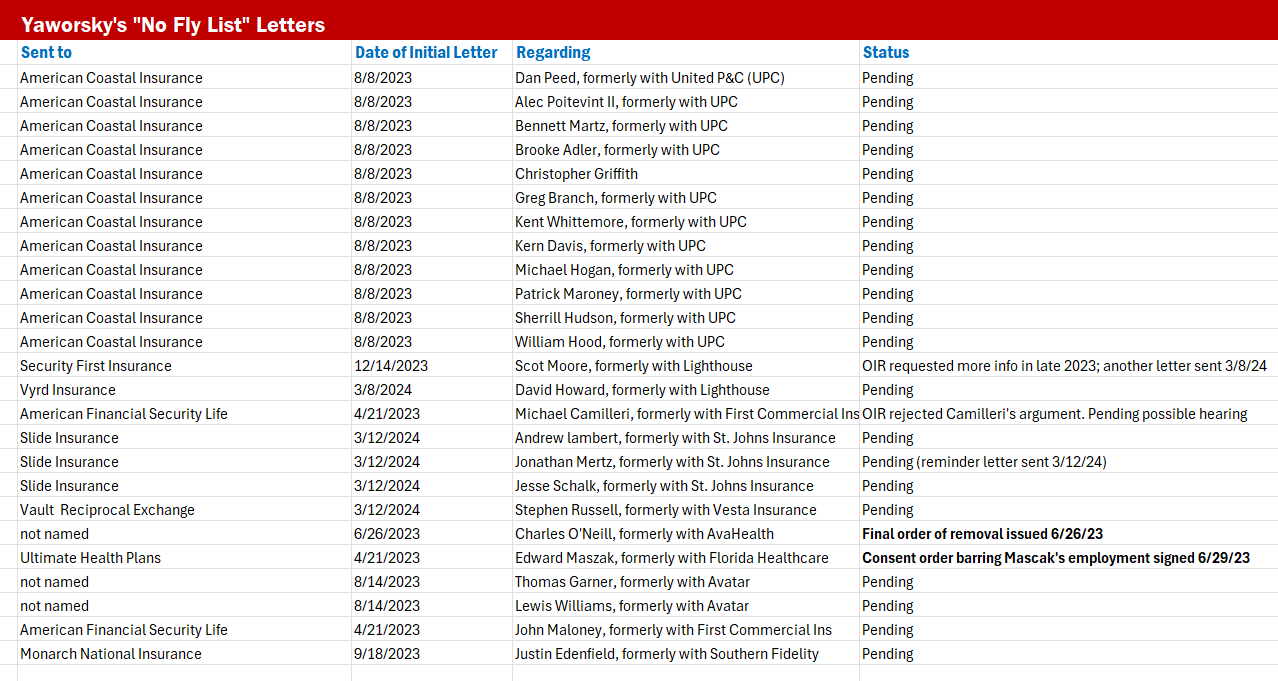Select the Monarch National Insurance cell
Image resolution: width=1278 pixels, height=681 pixels.
(x=111, y=654)
